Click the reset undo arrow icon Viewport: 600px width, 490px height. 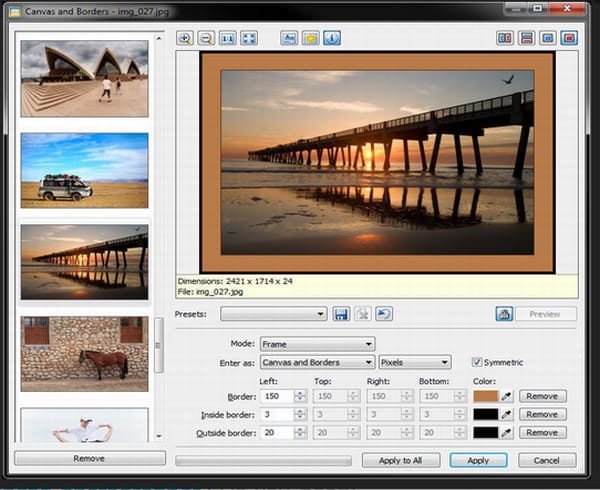(x=384, y=314)
